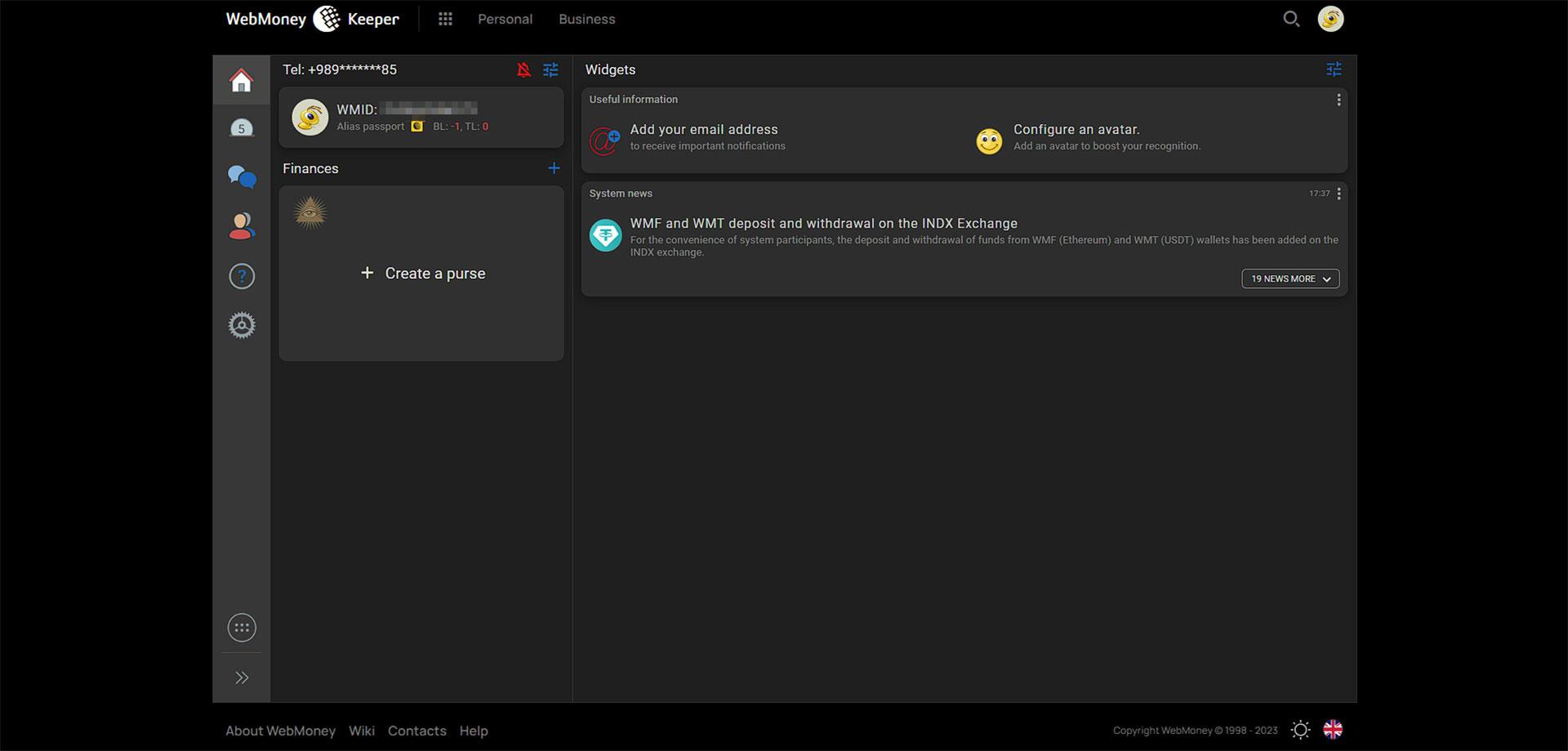The width and height of the screenshot is (1568, 751).
Task: Open the Widgets settings sliders icon
Action: [x=1334, y=69]
